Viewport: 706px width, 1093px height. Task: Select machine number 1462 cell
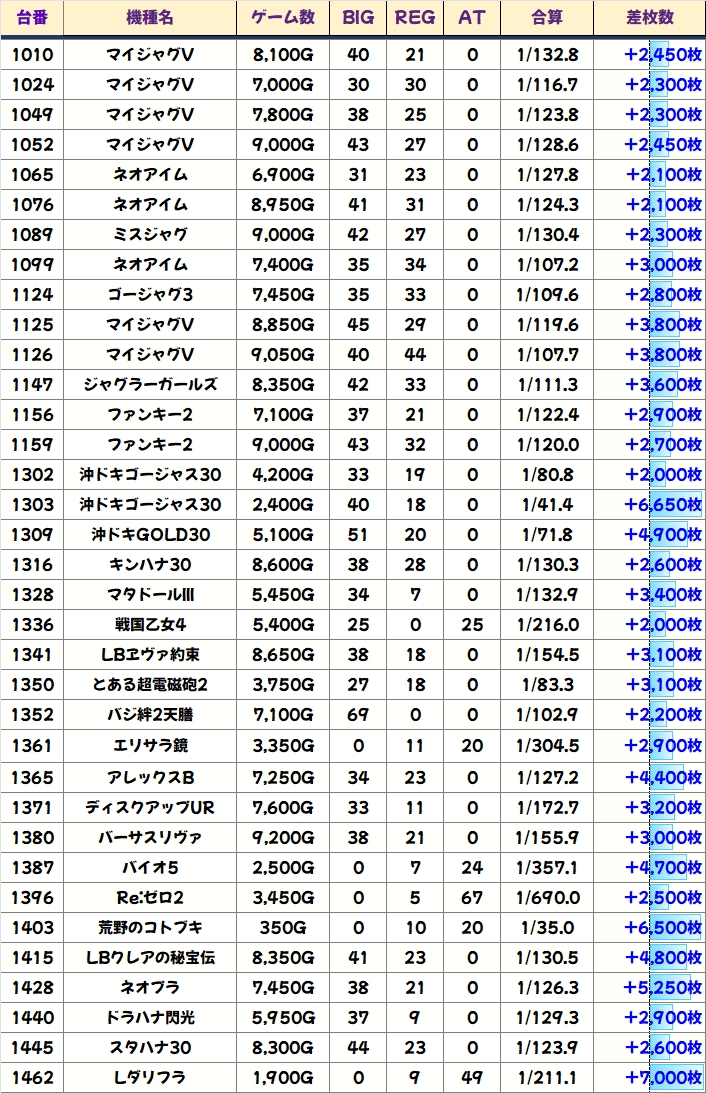pyautogui.click(x=32, y=1078)
